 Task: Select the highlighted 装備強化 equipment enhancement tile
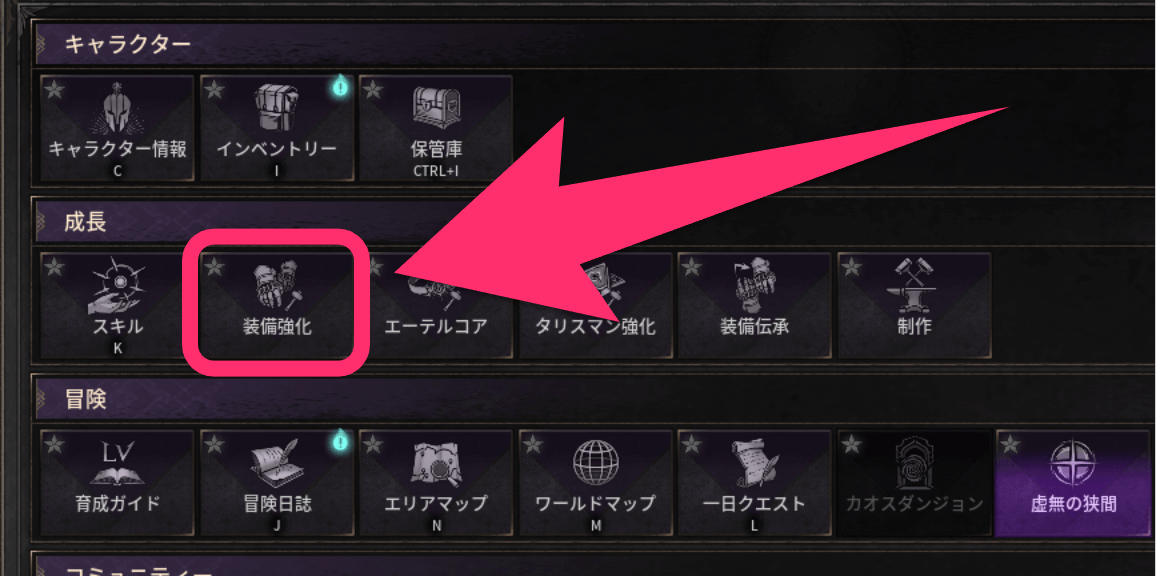tap(277, 306)
